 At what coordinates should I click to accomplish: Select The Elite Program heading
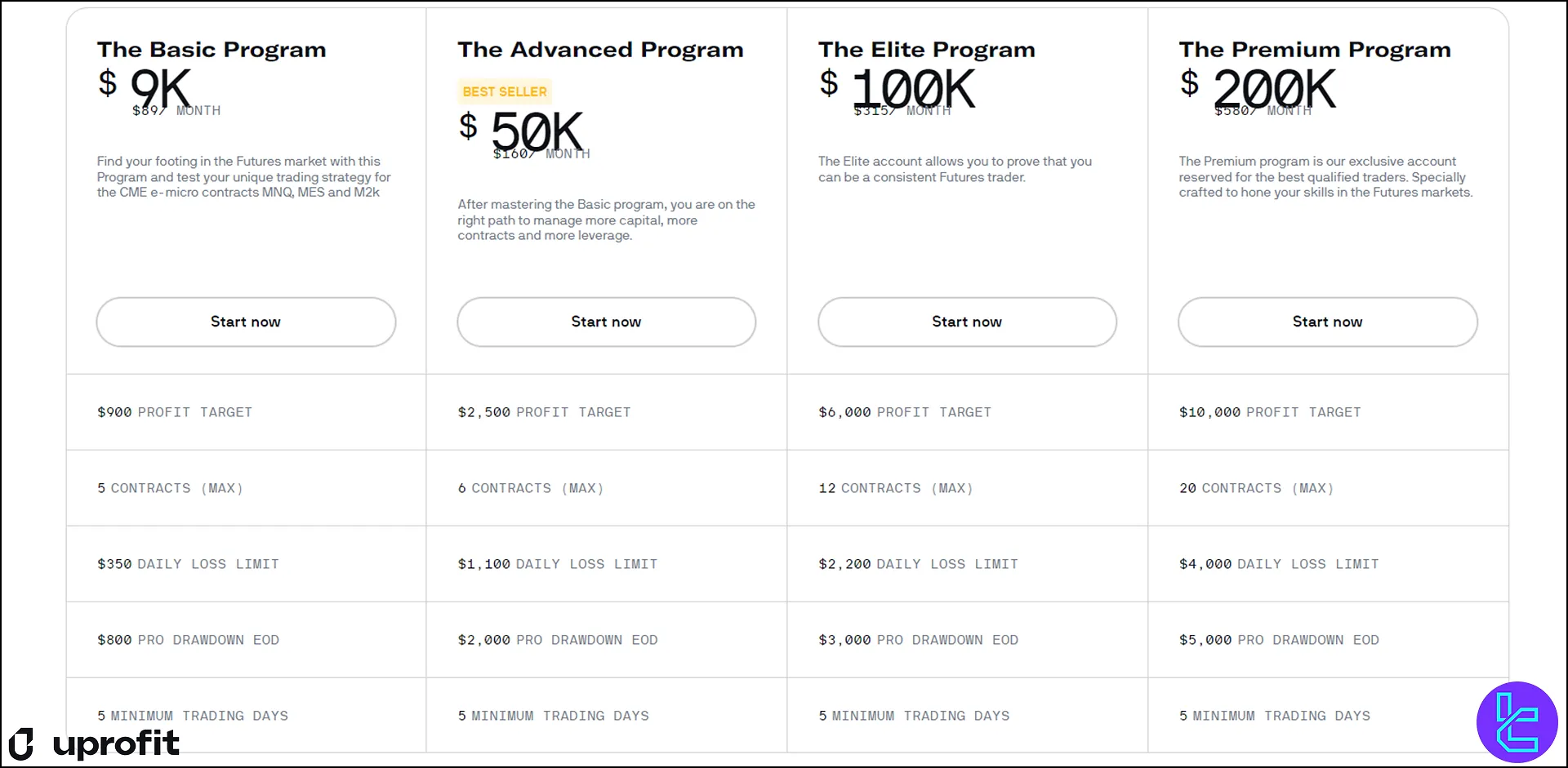(x=927, y=50)
